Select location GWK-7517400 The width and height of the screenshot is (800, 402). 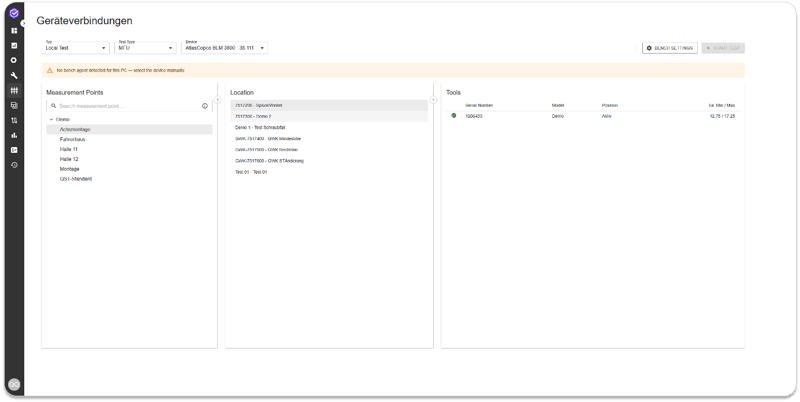click(329, 139)
